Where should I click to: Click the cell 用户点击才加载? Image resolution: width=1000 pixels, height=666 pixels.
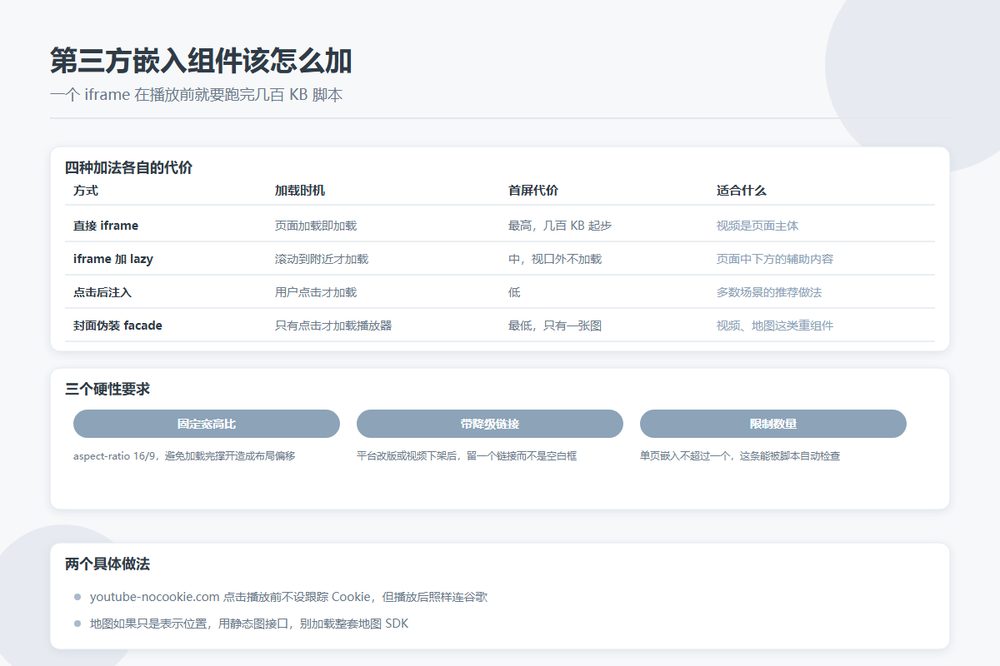click(x=316, y=292)
